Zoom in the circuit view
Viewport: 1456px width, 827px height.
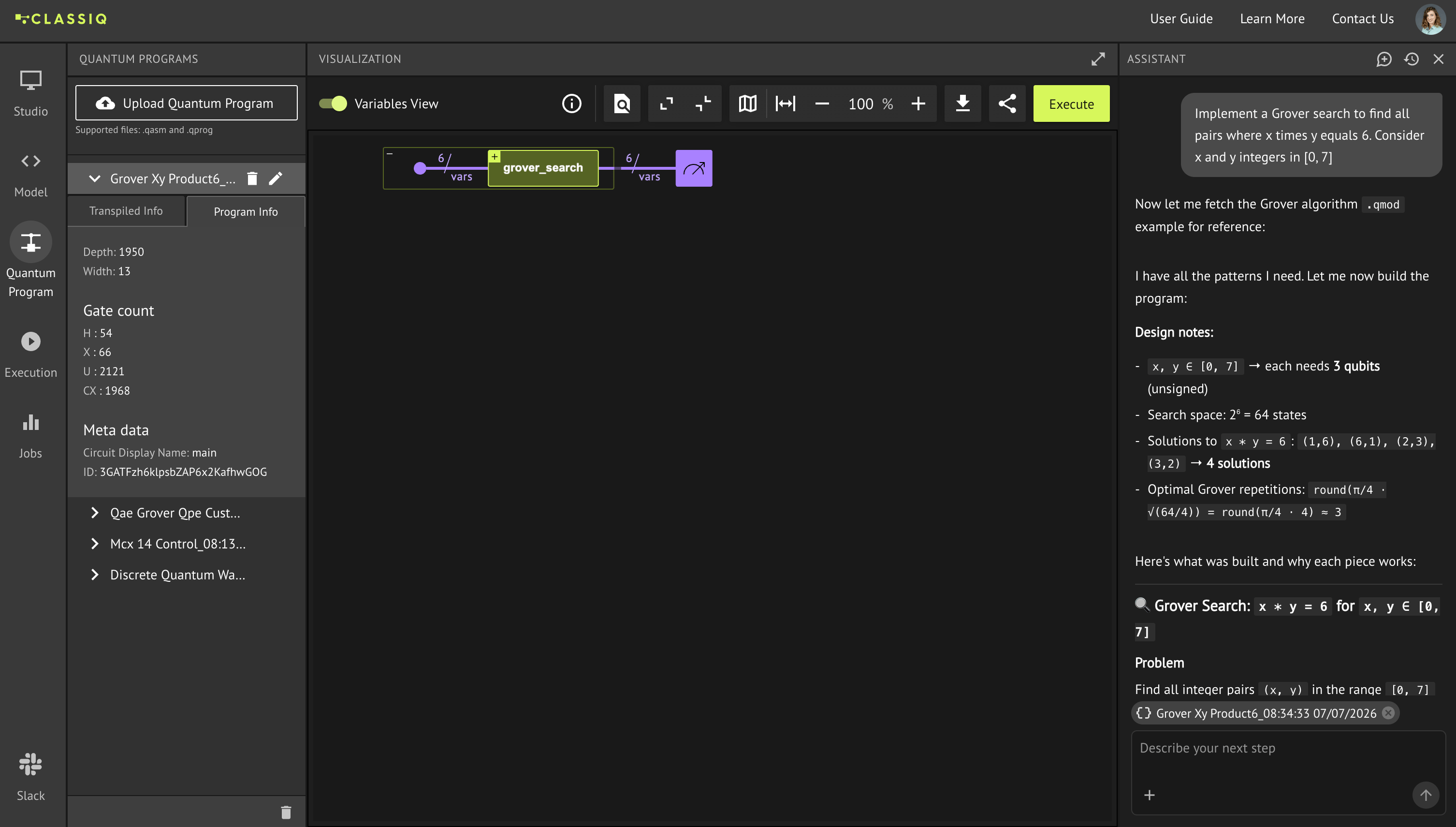point(918,103)
